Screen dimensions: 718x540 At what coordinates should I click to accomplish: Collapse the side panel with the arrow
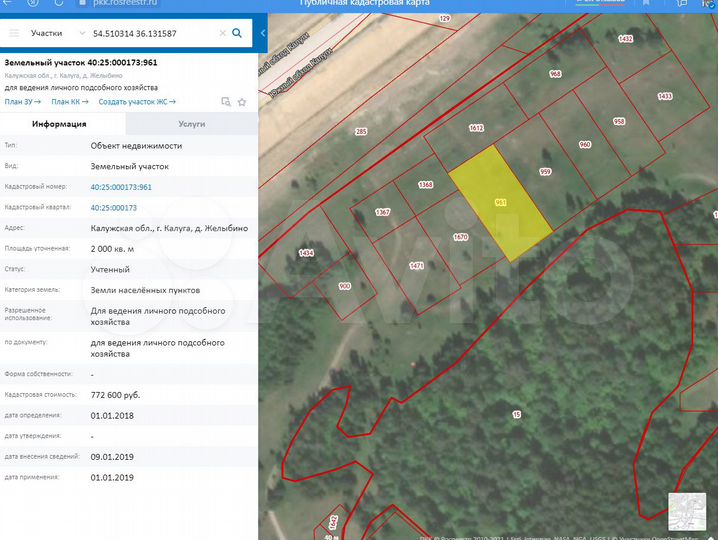point(263,33)
